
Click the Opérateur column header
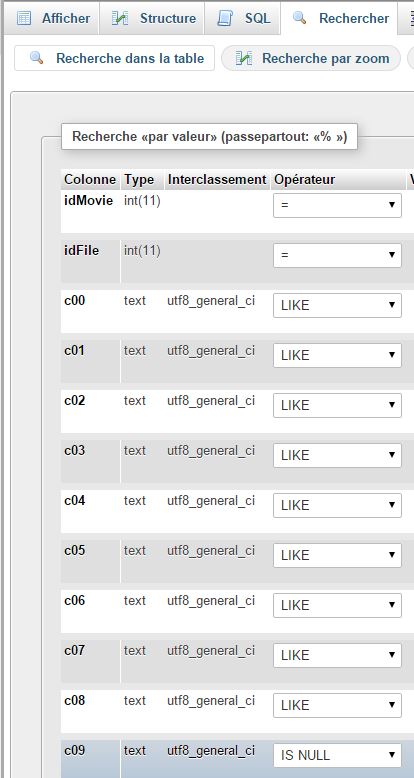click(x=305, y=180)
